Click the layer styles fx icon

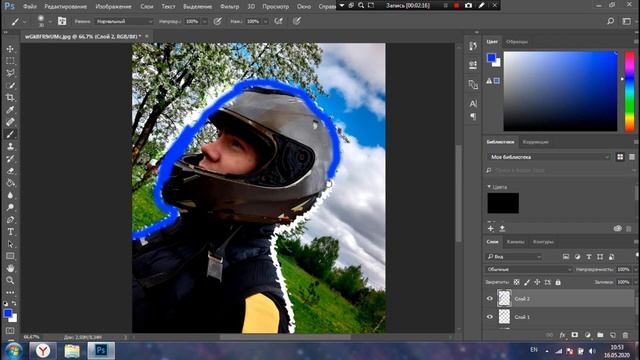coord(562,335)
